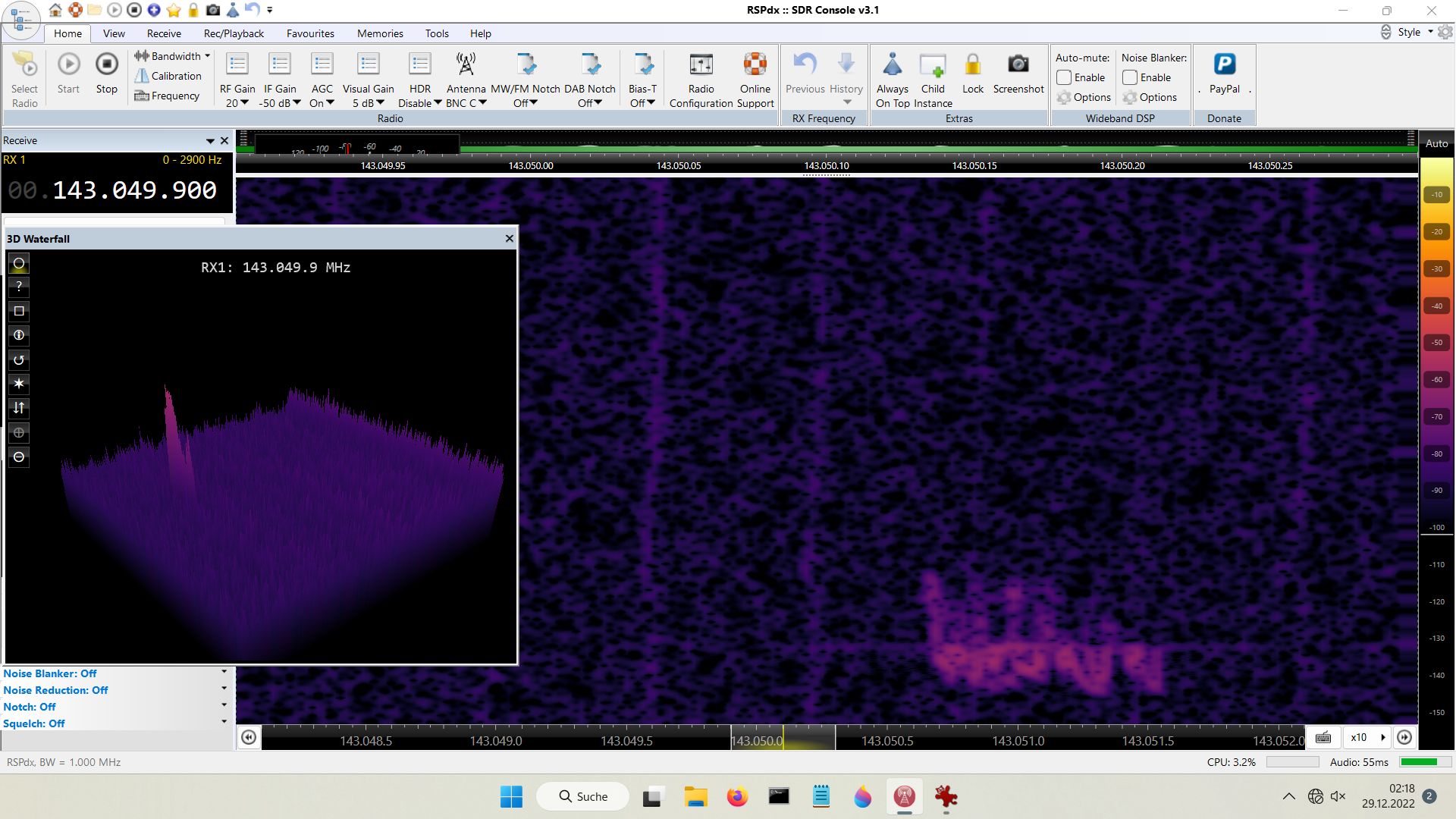Click the keyboard icon beside x10
This screenshot has height=819, width=1456.
(1323, 737)
